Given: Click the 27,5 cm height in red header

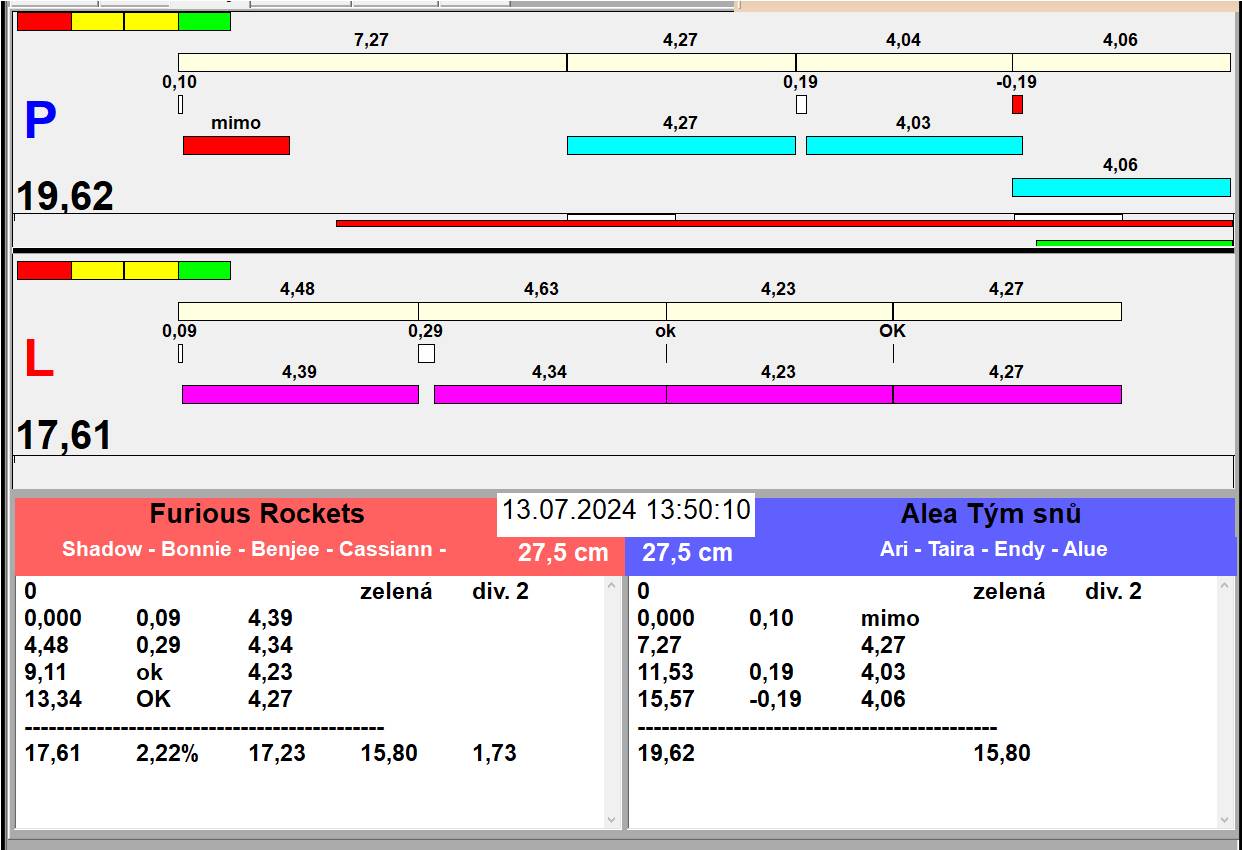Looking at the screenshot, I should coord(563,552).
